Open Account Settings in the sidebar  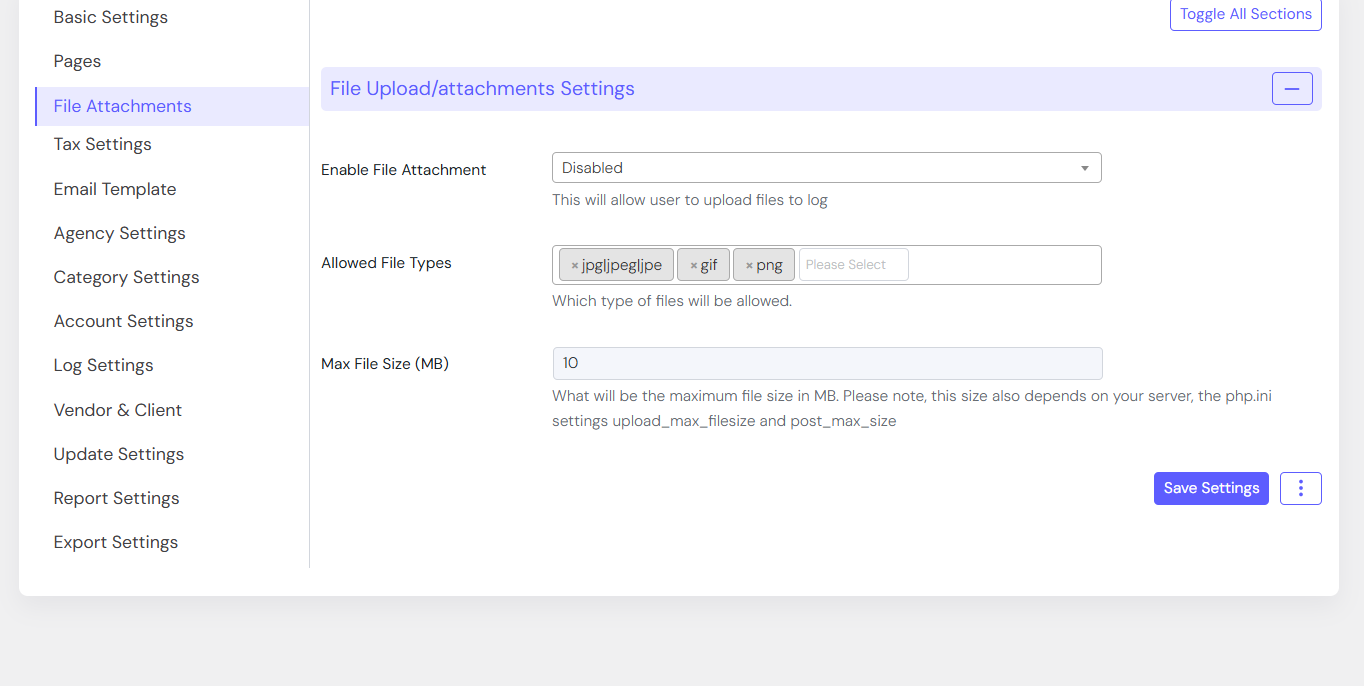pos(123,321)
